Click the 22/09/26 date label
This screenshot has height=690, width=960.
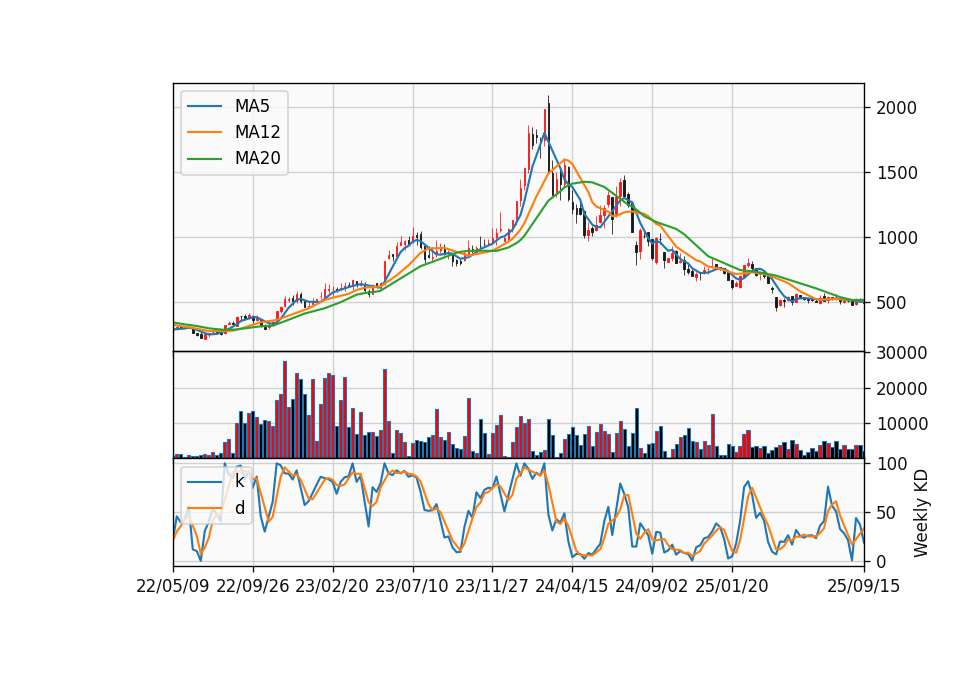(253, 586)
